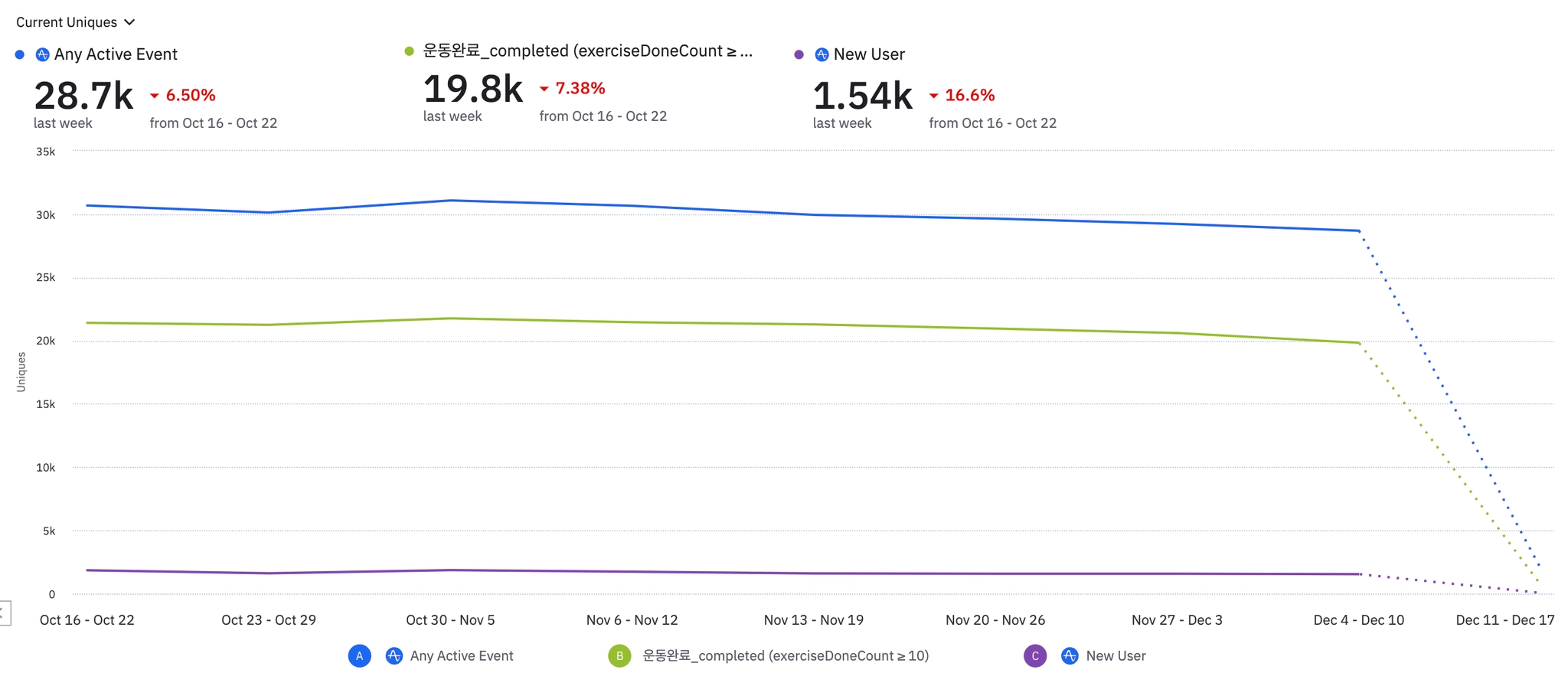Image resolution: width=1568 pixels, height=673 pixels.
Task: Click blue dot beside top Any Active Event
Action: (x=20, y=54)
